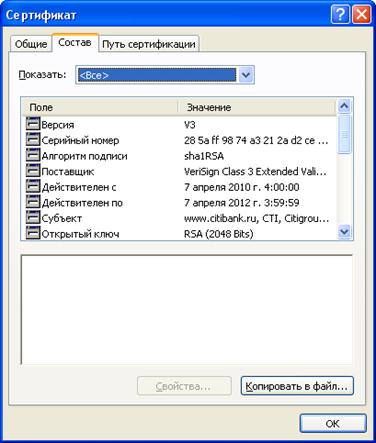Click the Копировать в файл button
The image size is (376, 443).
tap(297, 386)
